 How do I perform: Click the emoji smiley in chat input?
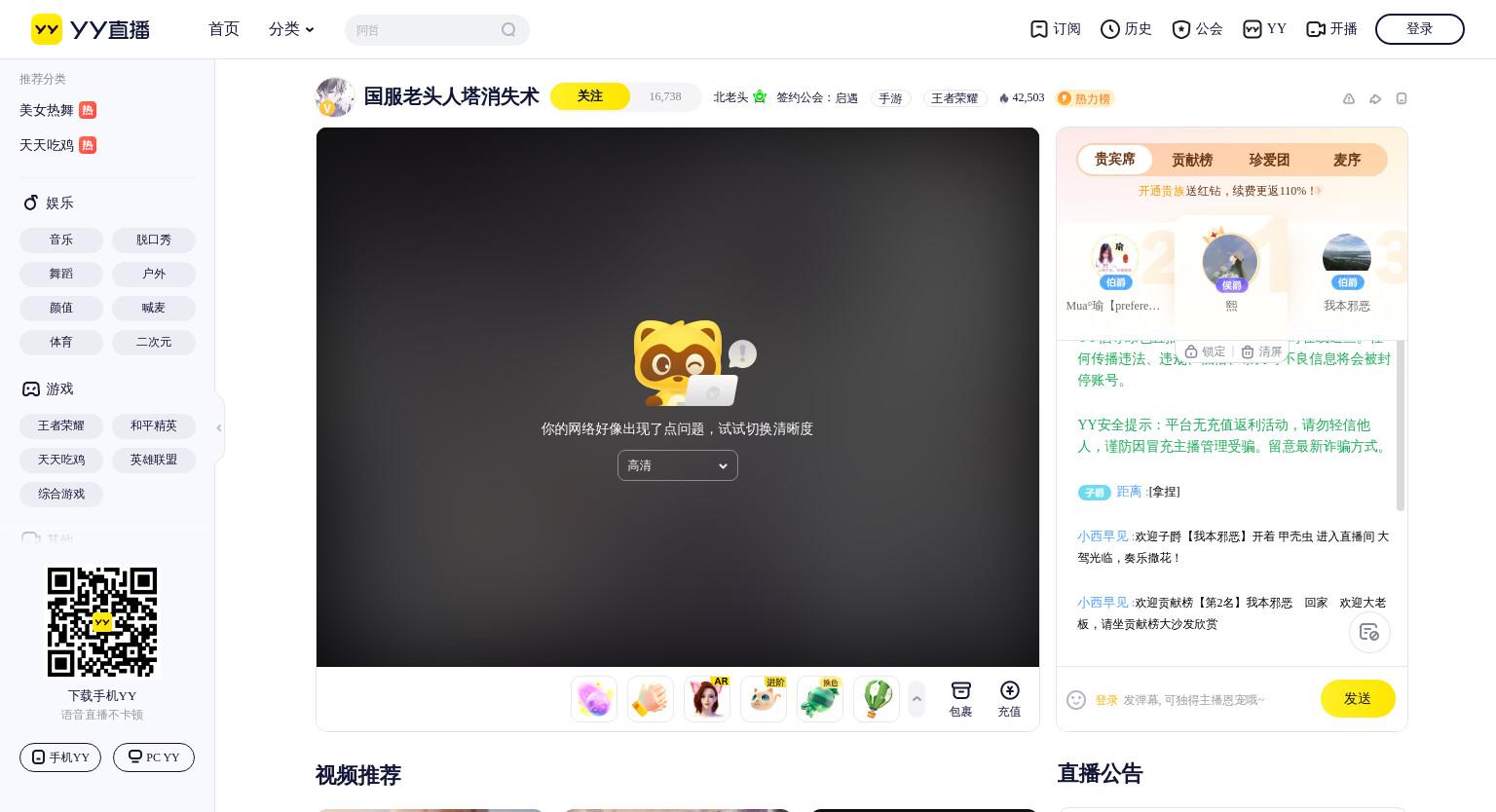click(x=1076, y=700)
